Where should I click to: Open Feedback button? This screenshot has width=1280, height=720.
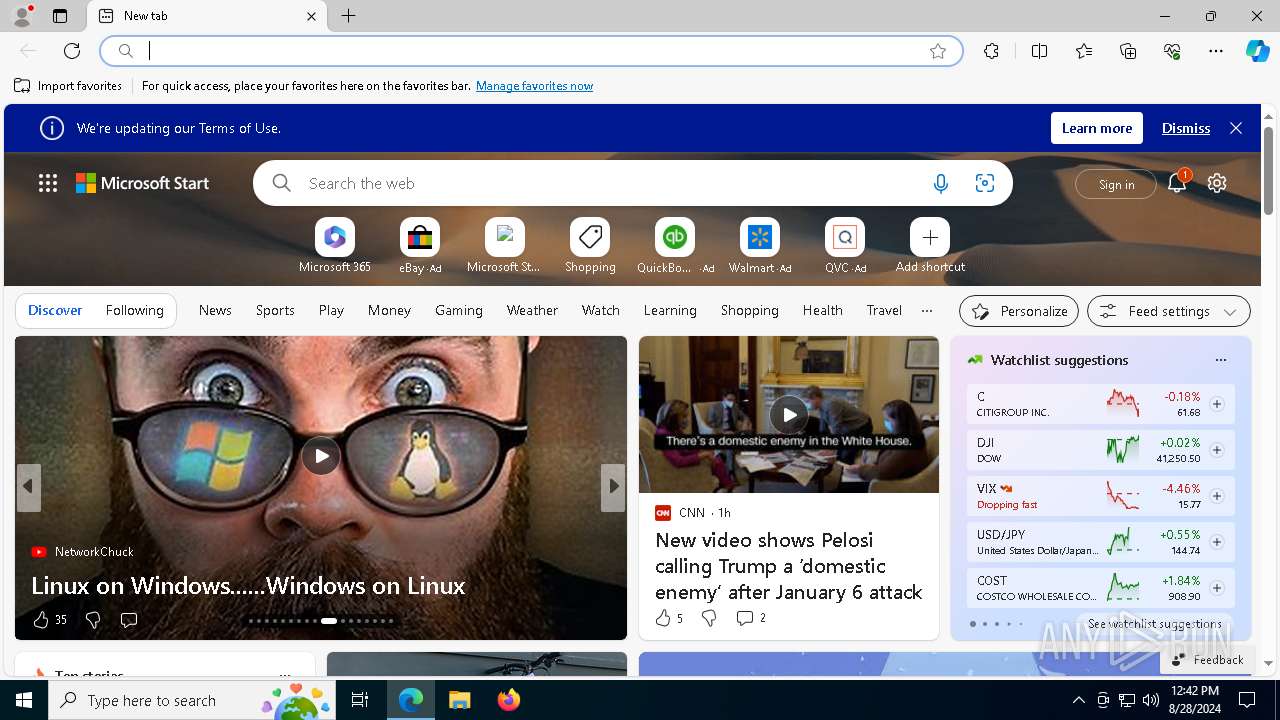pyautogui.click(x=1207, y=659)
